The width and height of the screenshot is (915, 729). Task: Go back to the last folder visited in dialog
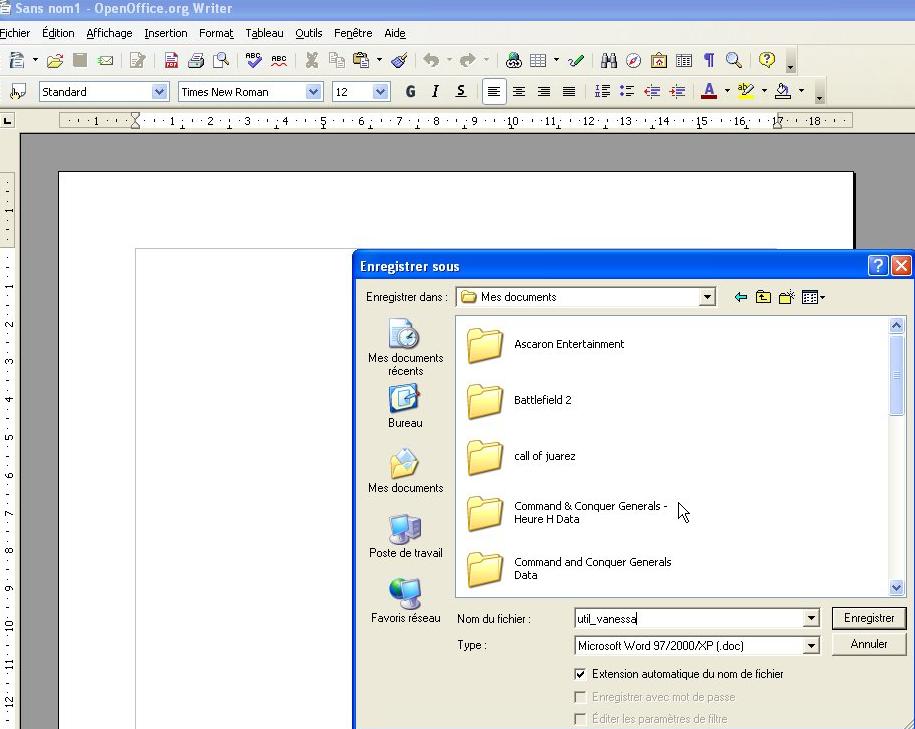pyautogui.click(x=741, y=297)
